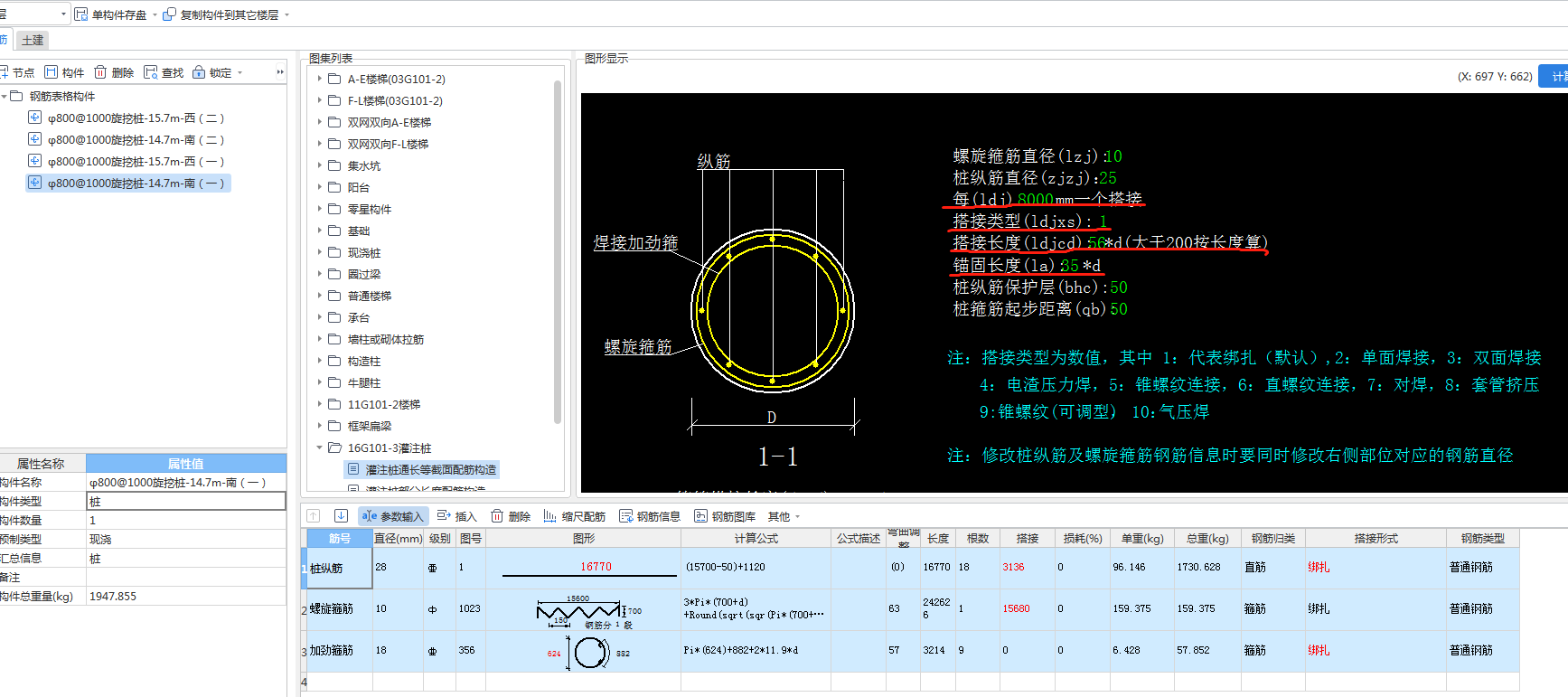Click the 删除 trash icon in rebar toolbar
Image resolution: width=1568 pixels, height=697 pixels.
pyautogui.click(x=497, y=516)
